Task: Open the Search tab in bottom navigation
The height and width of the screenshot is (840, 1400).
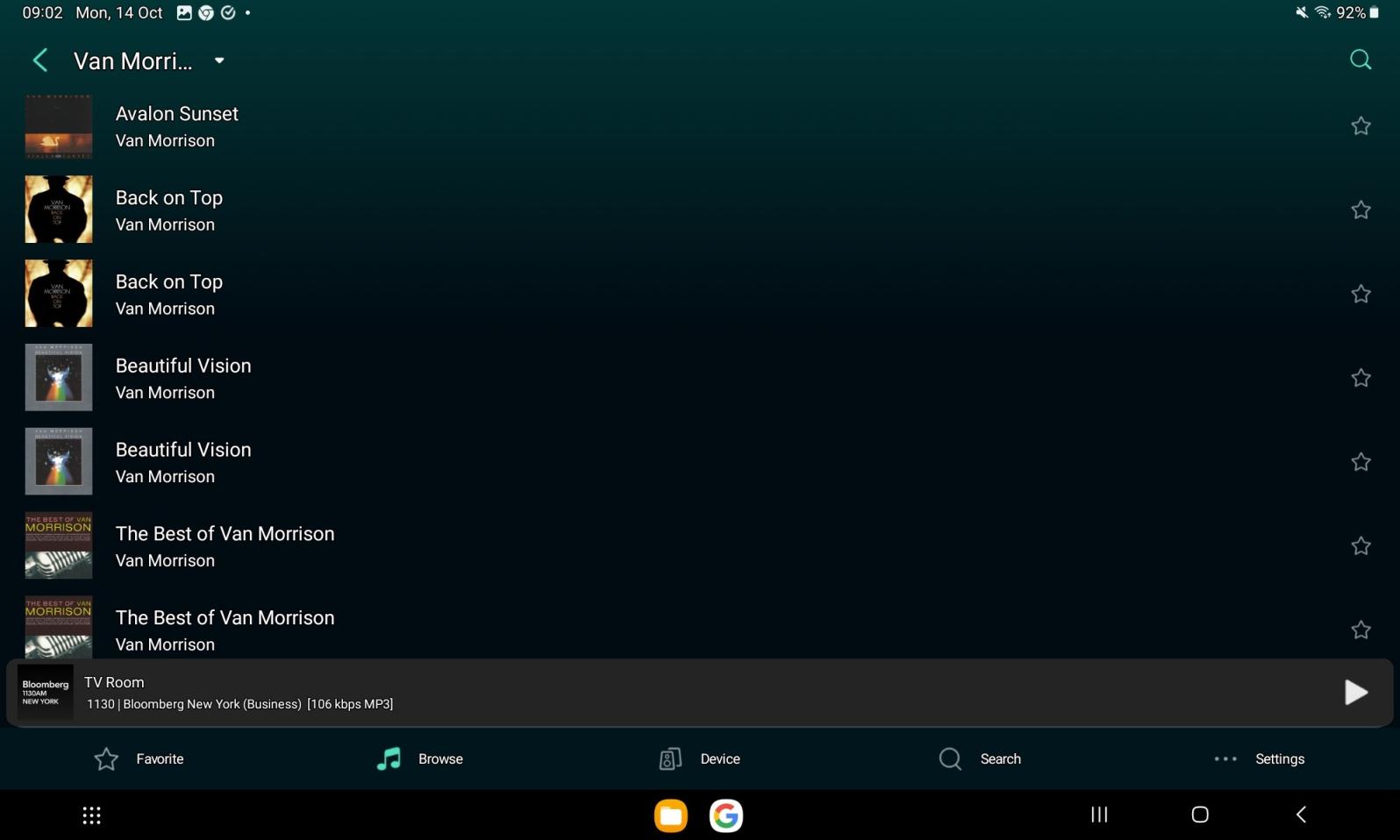Action: tap(979, 759)
